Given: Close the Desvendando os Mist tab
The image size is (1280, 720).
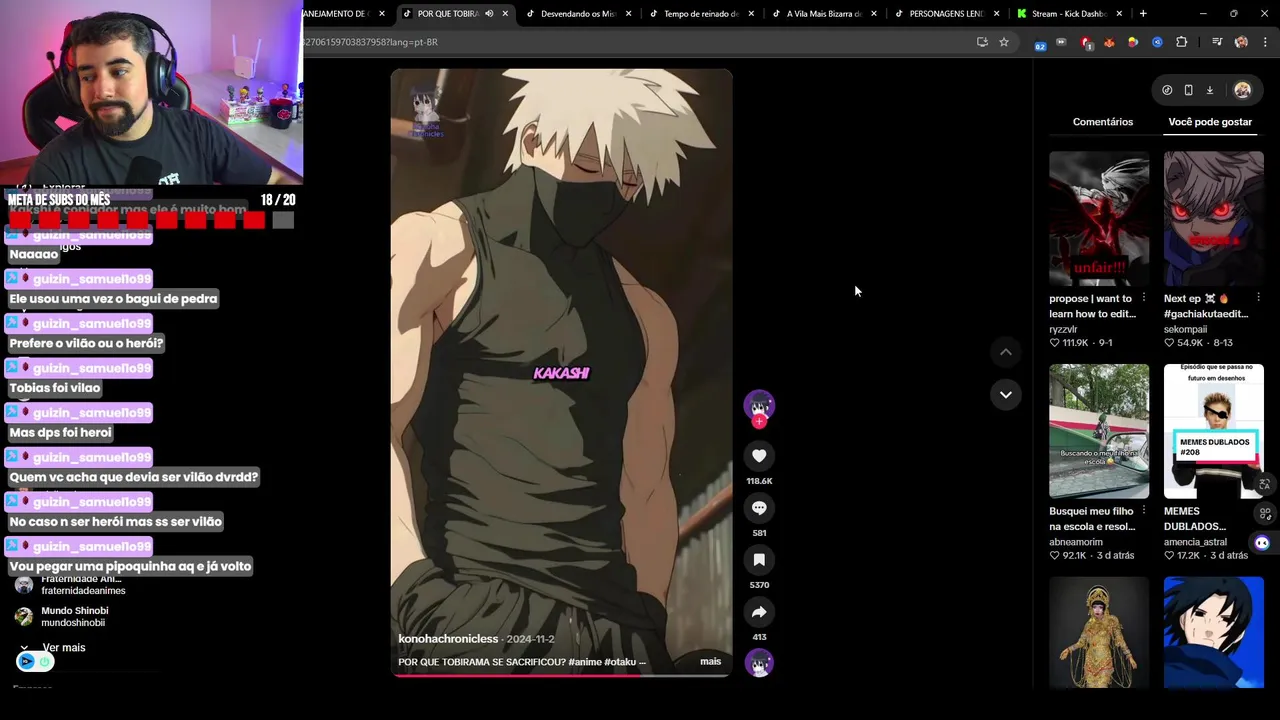Looking at the screenshot, I should (x=628, y=14).
